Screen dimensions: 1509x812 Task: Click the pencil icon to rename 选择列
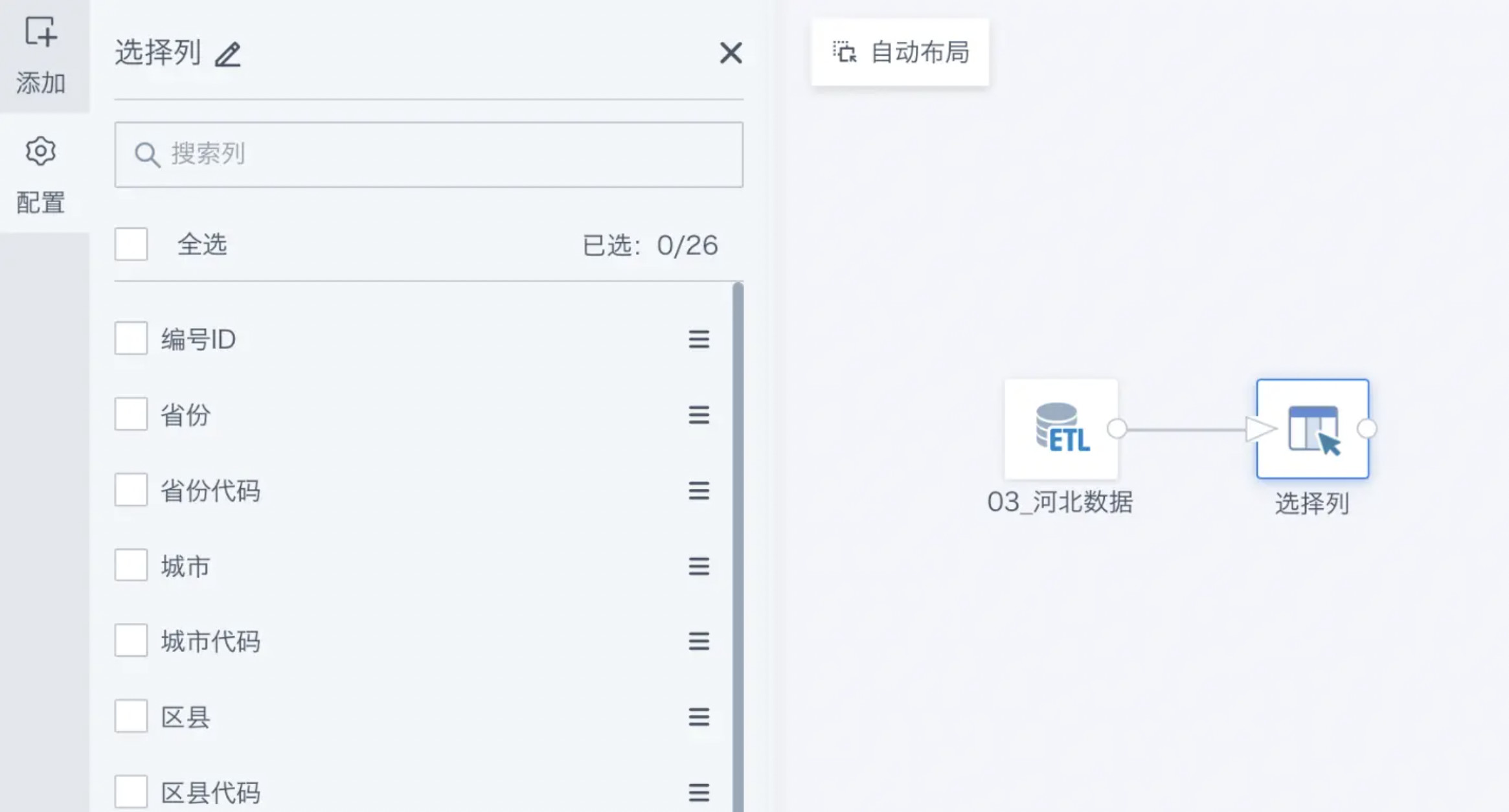click(228, 54)
